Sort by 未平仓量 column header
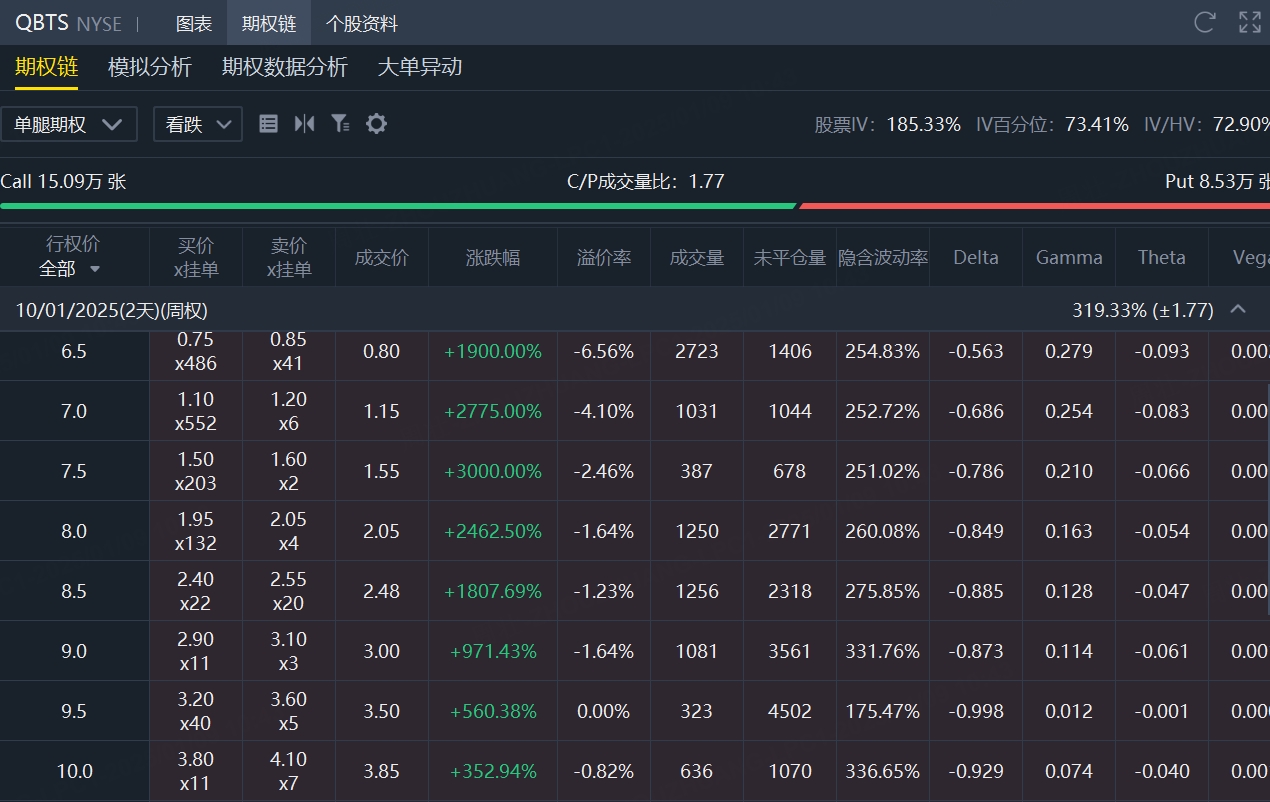 (x=790, y=257)
